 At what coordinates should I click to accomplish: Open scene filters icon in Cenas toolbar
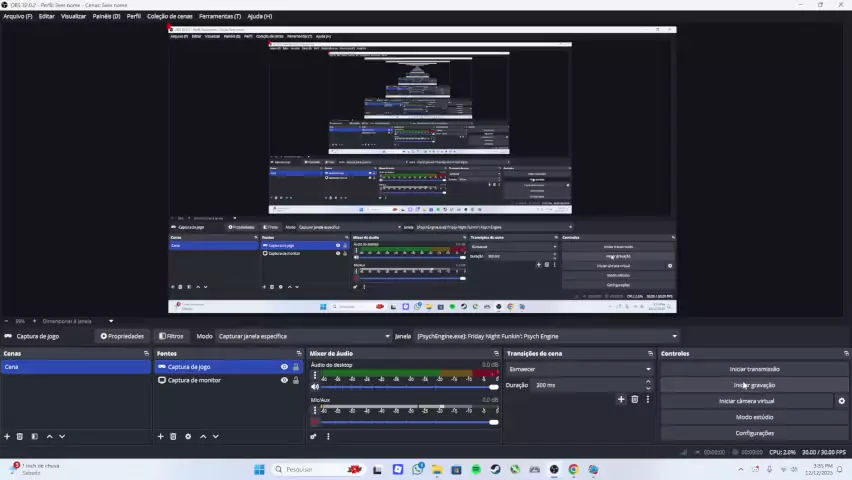coord(34,436)
